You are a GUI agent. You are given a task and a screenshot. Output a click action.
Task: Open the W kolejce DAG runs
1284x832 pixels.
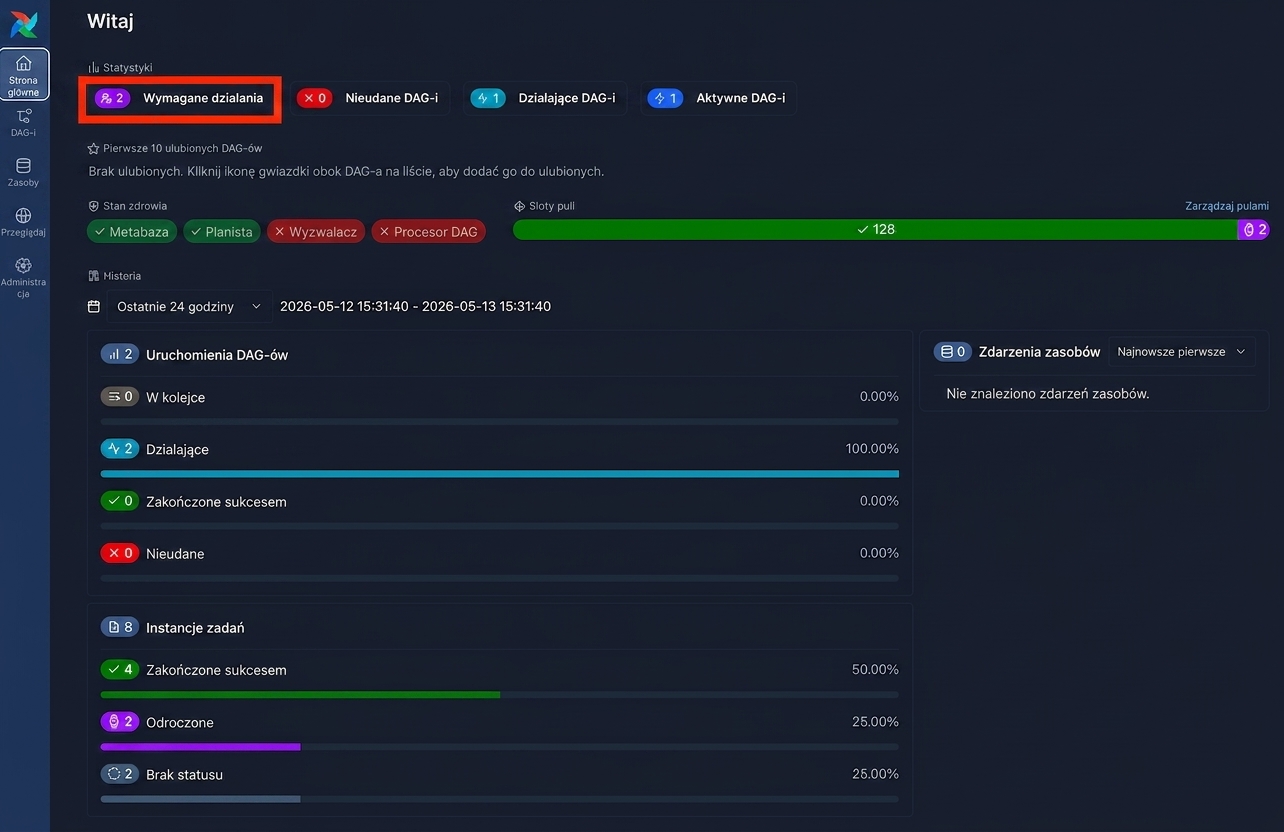coord(175,397)
